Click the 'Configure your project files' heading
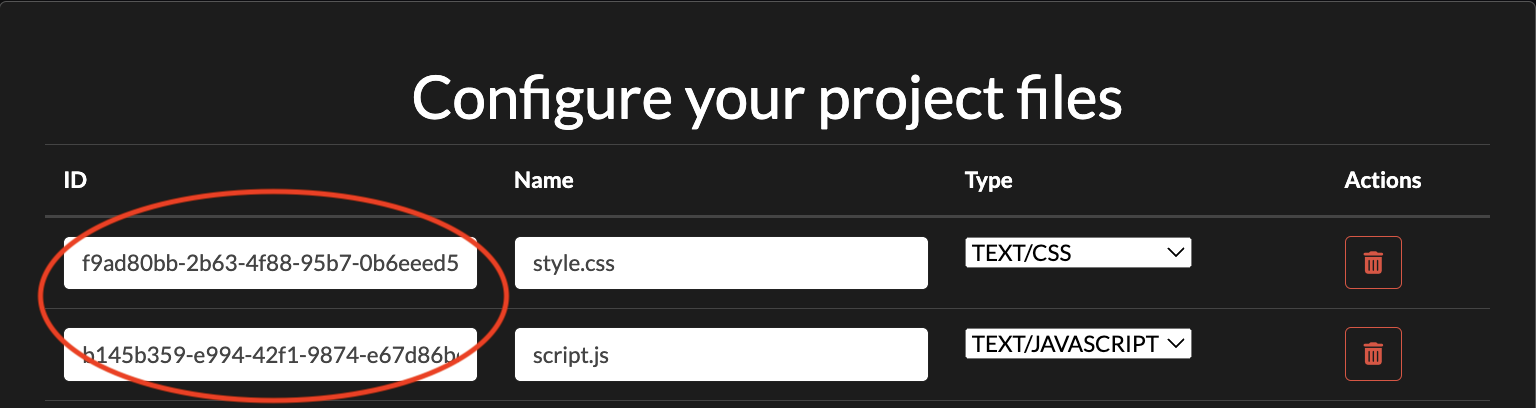Image resolution: width=1536 pixels, height=408 pixels. tap(767, 98)
